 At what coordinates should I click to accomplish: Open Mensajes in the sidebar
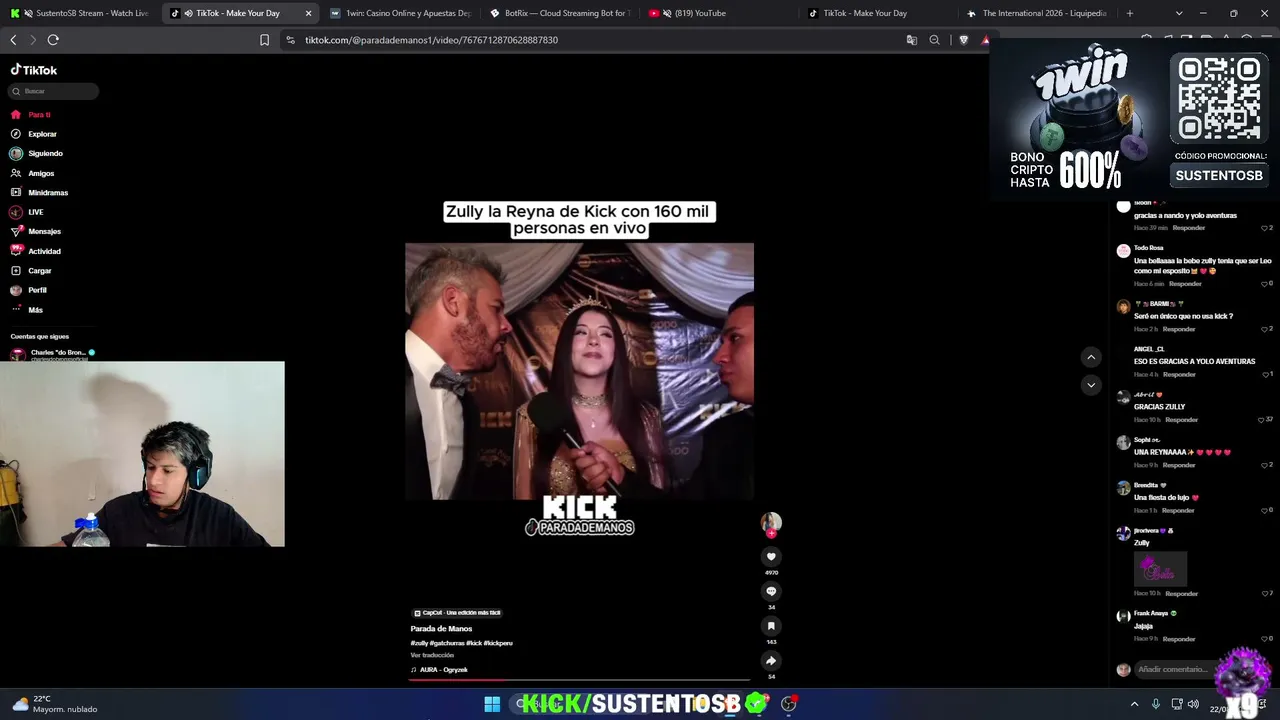(35, 231)
